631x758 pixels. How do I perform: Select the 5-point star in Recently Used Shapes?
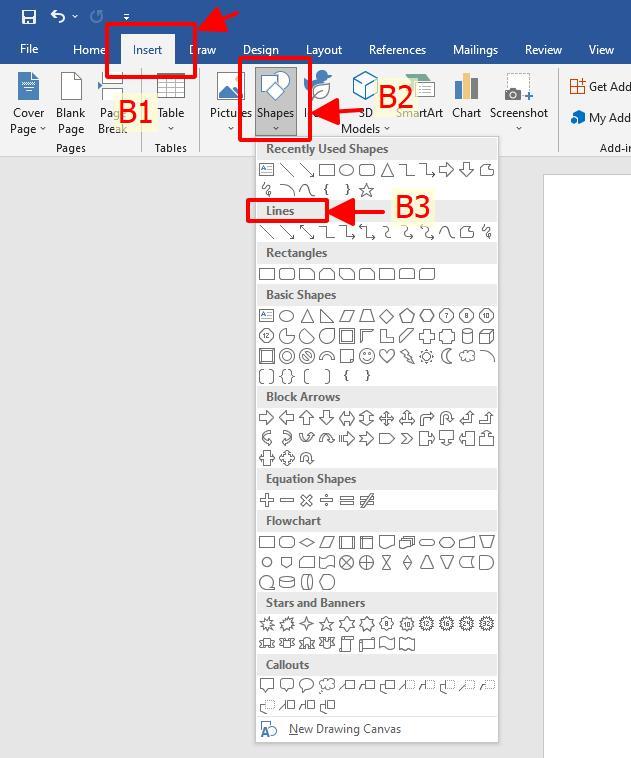pyautogui.click(x=367, y=190)
